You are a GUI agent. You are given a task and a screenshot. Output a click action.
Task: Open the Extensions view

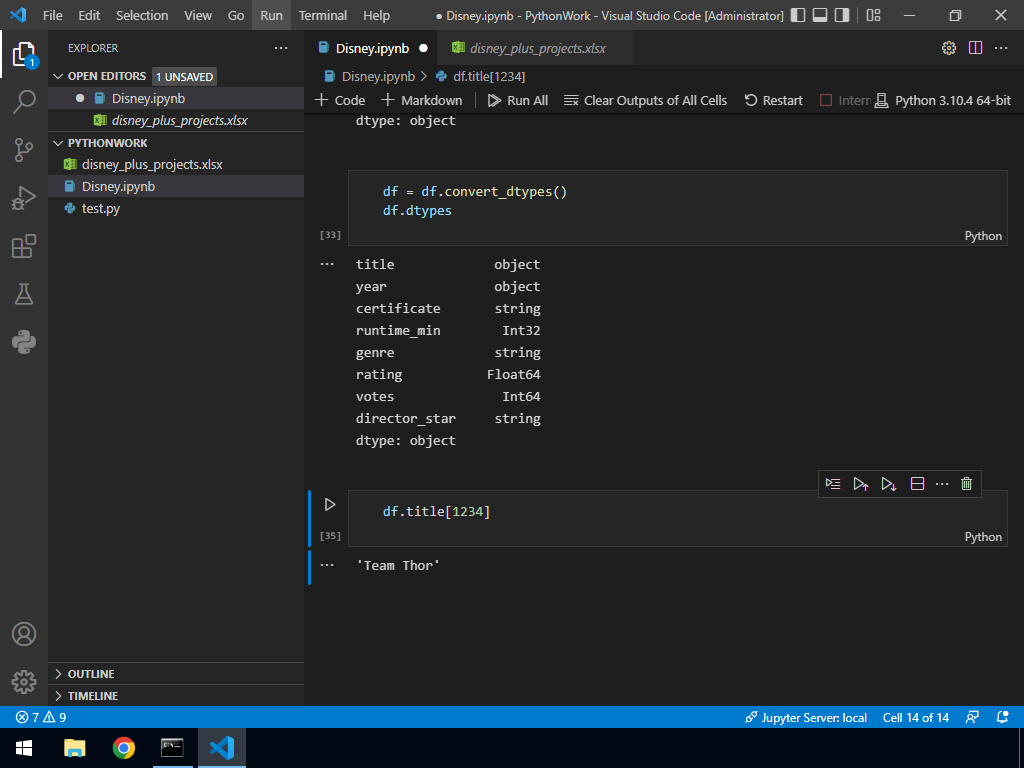24,246
